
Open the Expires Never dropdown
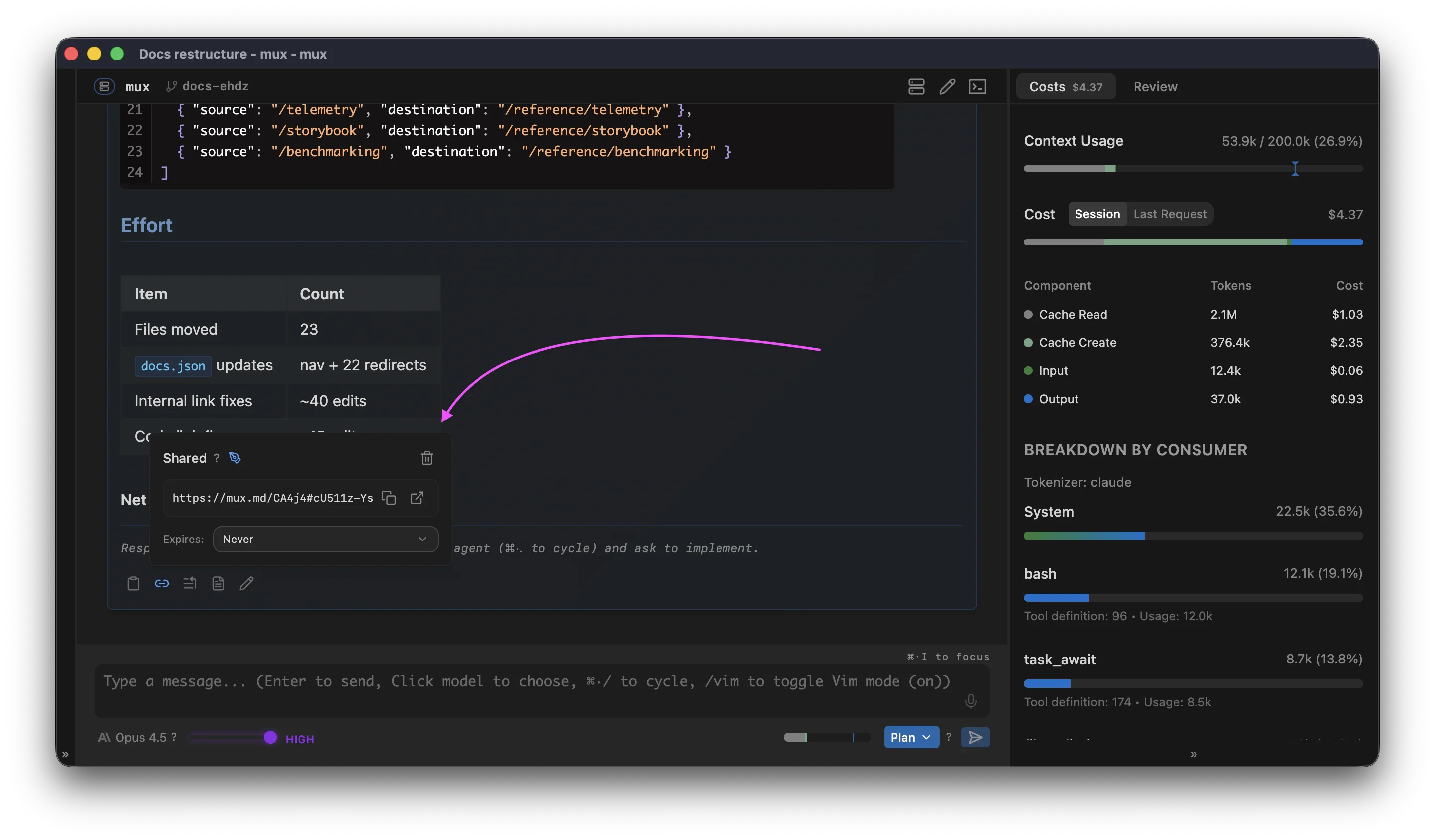325,539
